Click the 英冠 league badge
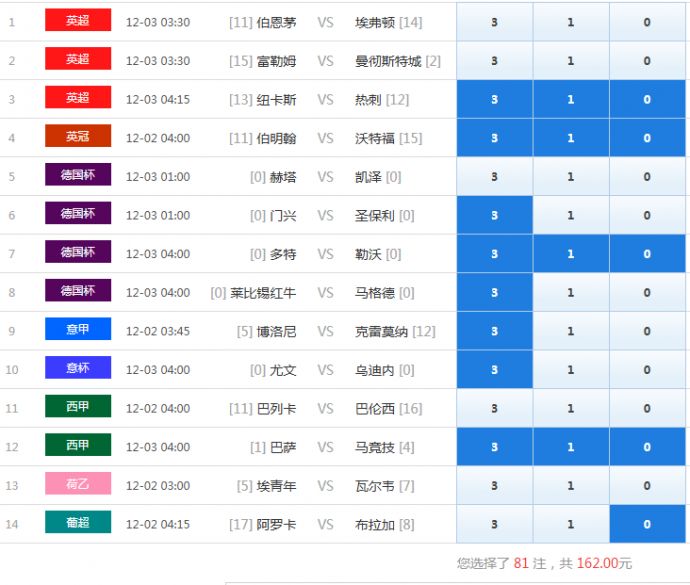The image size is (690, 585). tap(78, 137)
